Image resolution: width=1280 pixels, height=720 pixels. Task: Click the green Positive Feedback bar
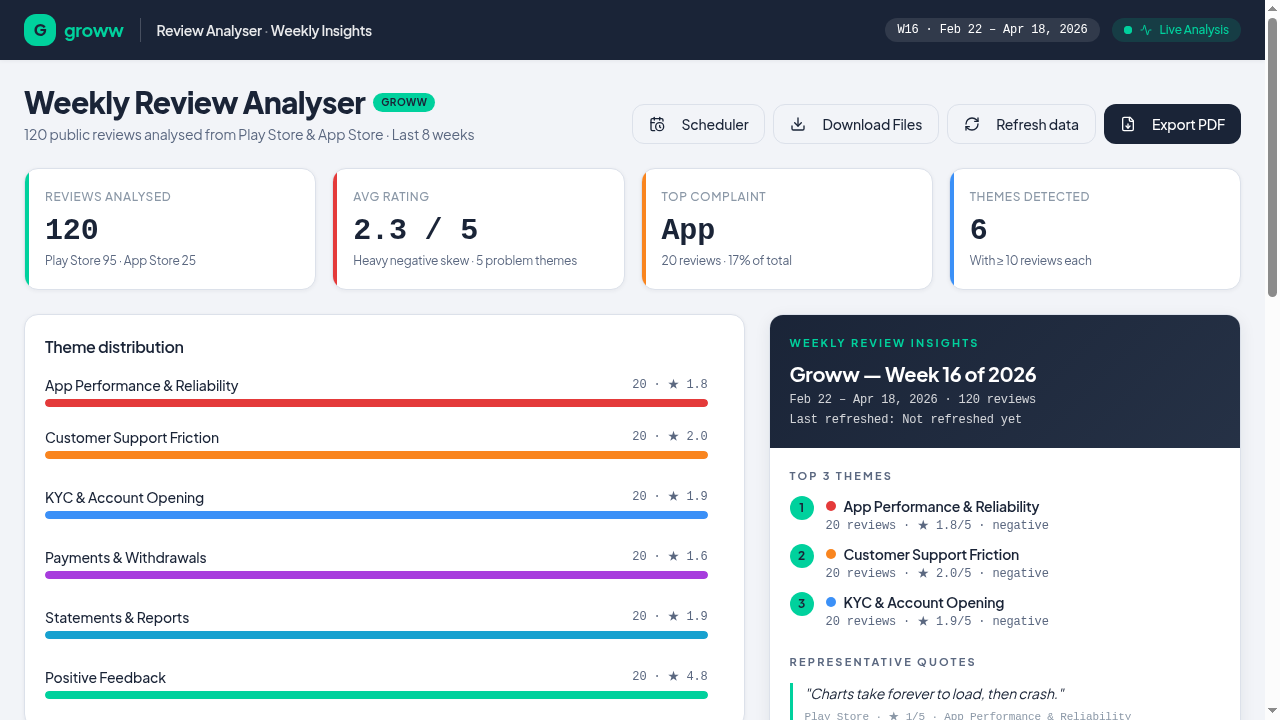[376, 695]
